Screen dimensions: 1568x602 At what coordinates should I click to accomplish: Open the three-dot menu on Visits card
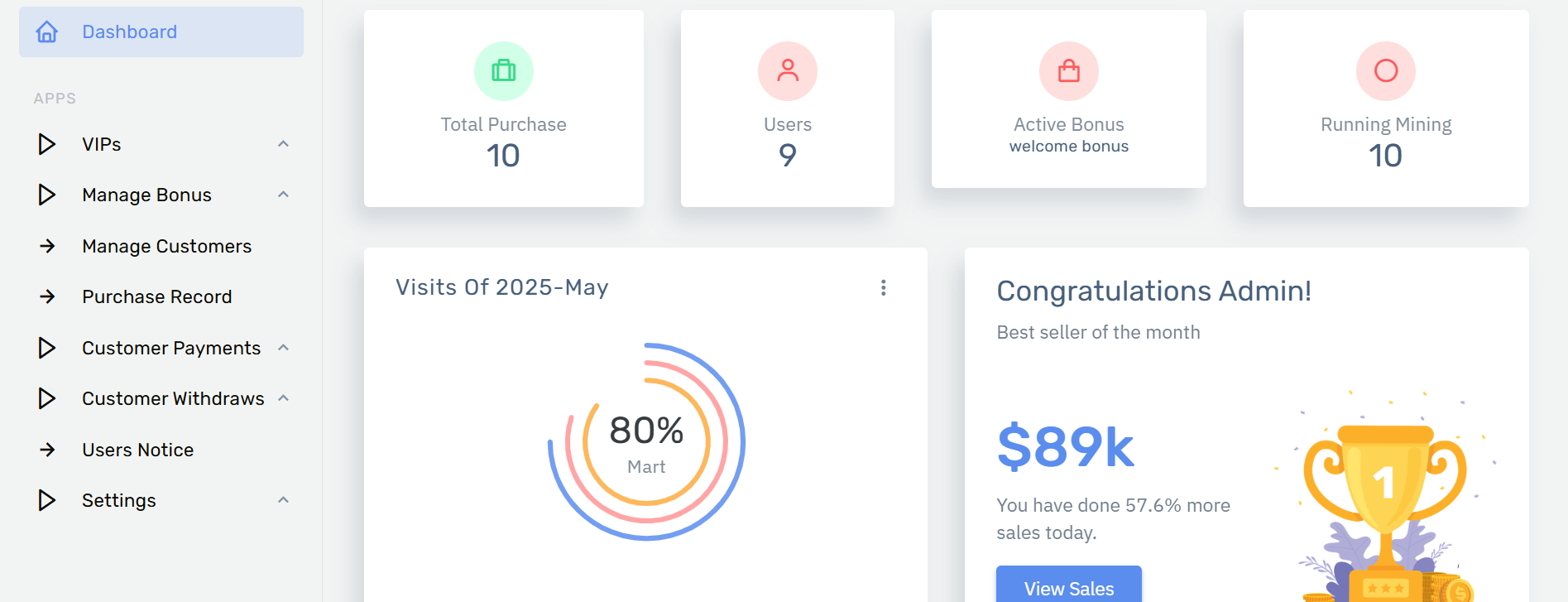coord(884,287)
